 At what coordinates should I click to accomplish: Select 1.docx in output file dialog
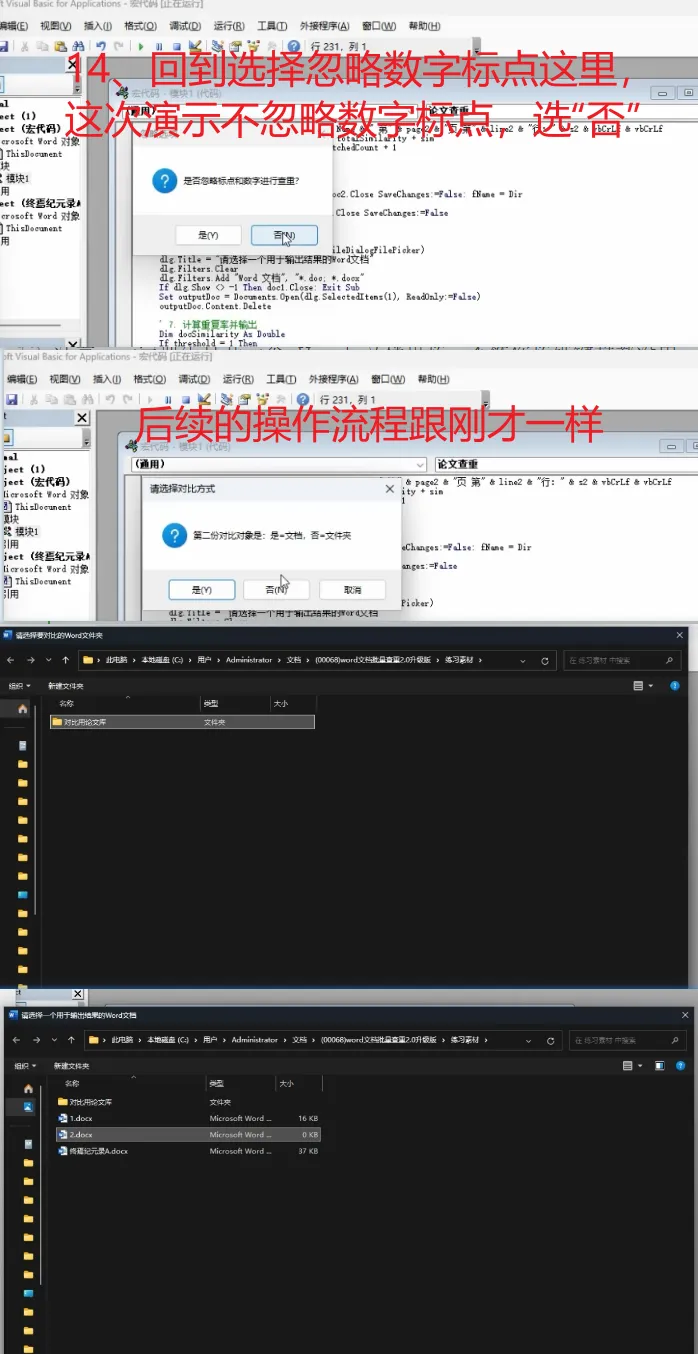pyautogui.click(x=189, y=1118)
